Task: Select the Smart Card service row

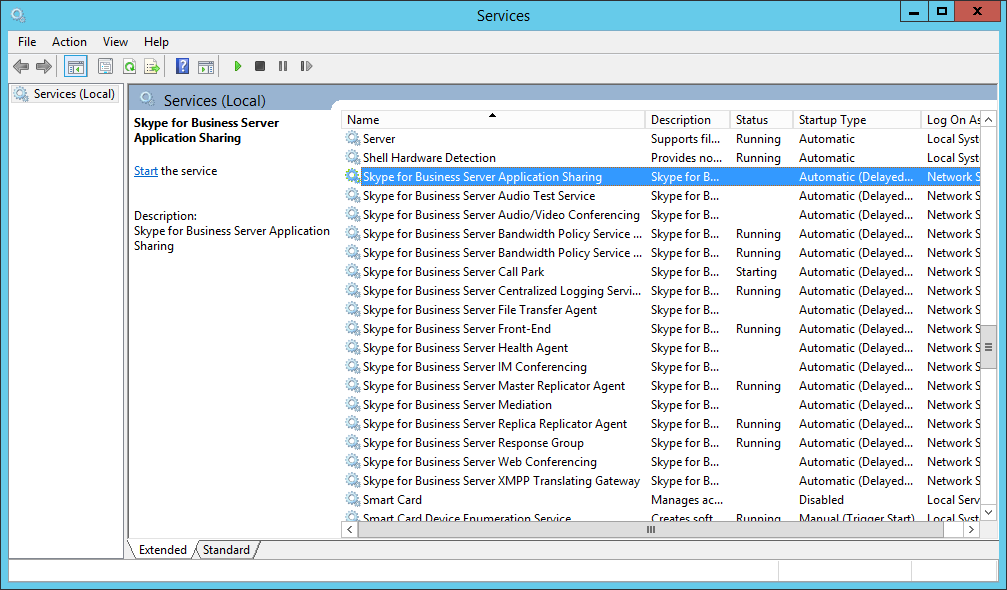Action: click(661, 499)
